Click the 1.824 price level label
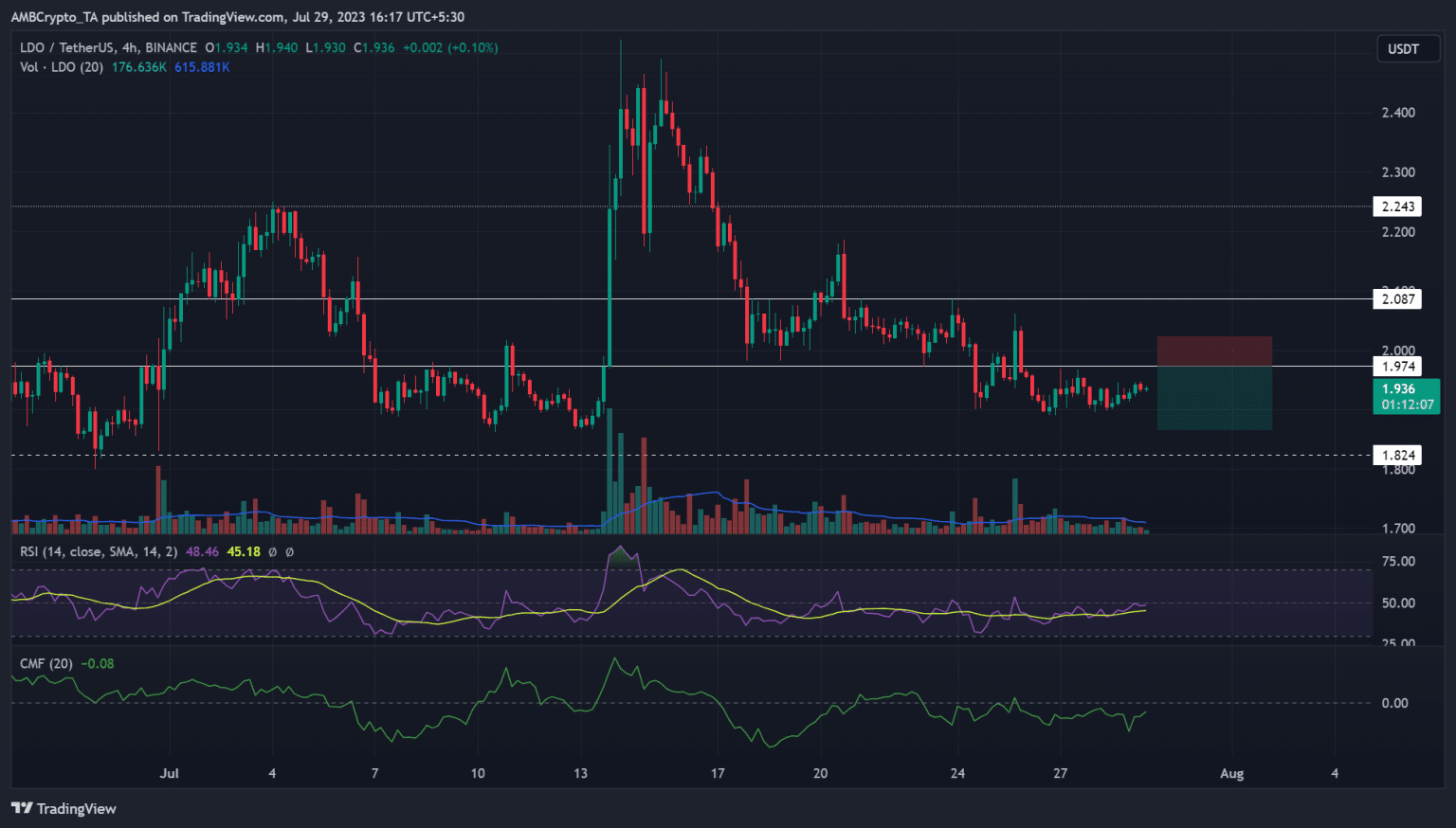Screen dimensions: 1456x828 [1397, 456]
